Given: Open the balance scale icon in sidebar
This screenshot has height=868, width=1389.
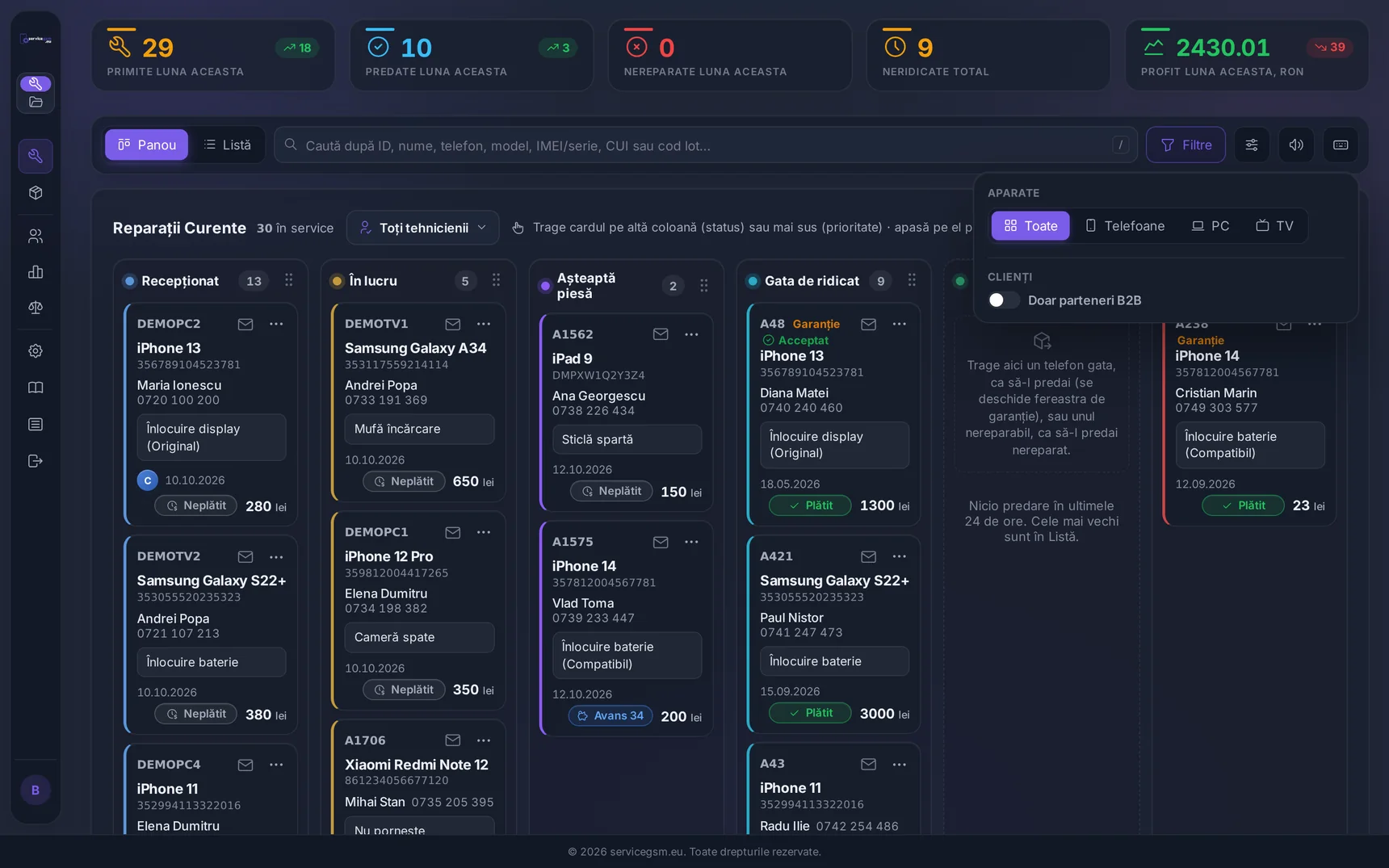Looking at the screenshot, I should click(36, 308).
